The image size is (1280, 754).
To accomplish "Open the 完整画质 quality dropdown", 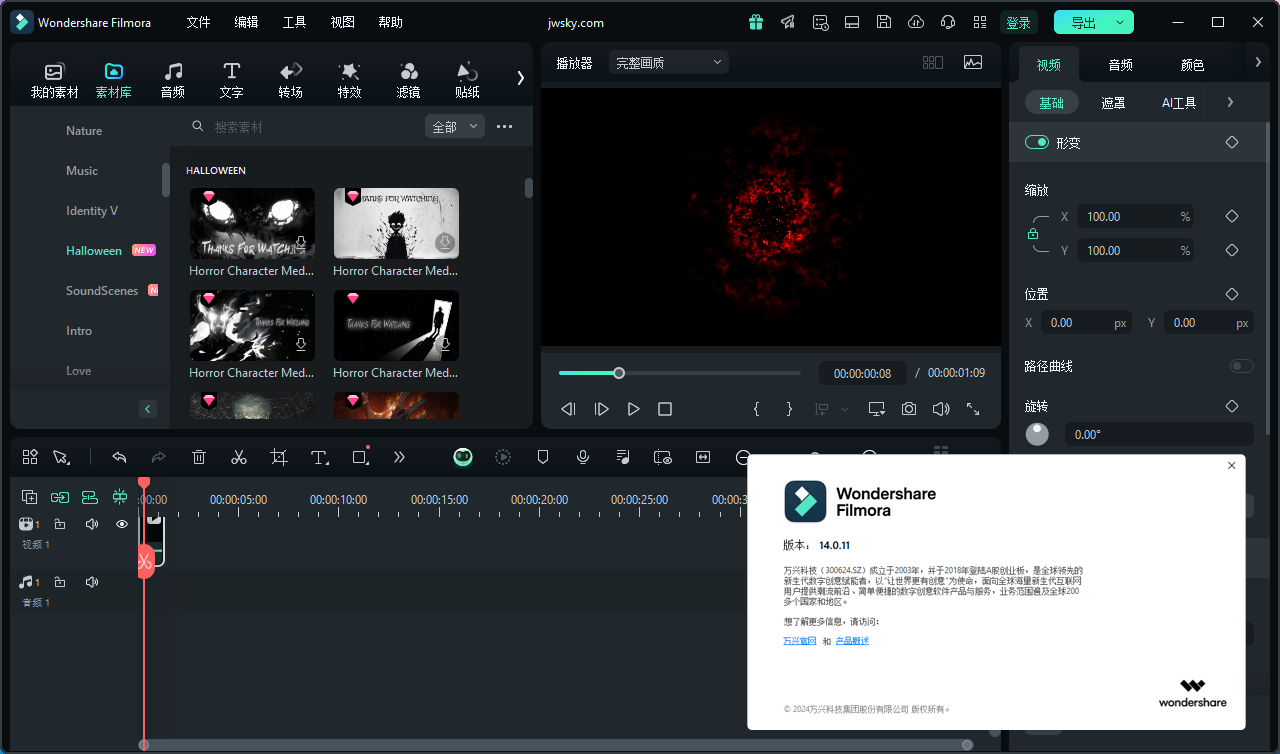I will coord(668,63).
